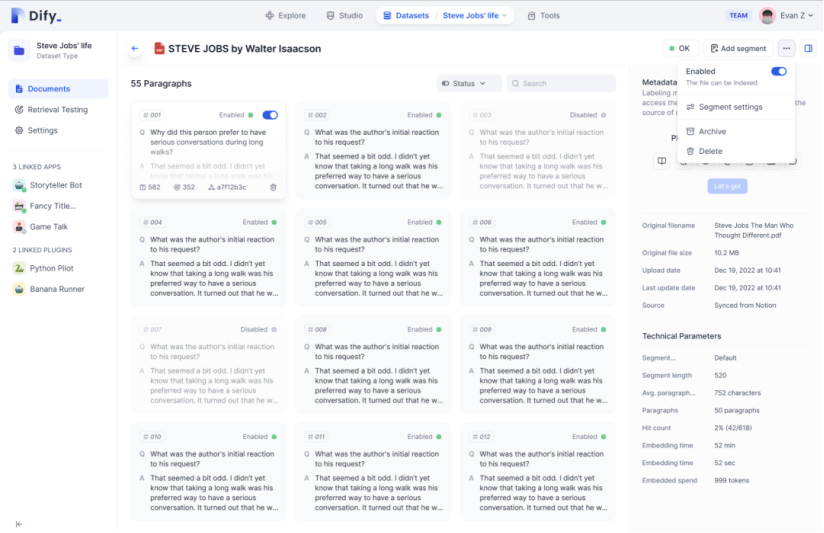This screenshot has width=824, height=533.
Task: Toggle the Enabled switch on segment 001
Action: click(270, 115)
